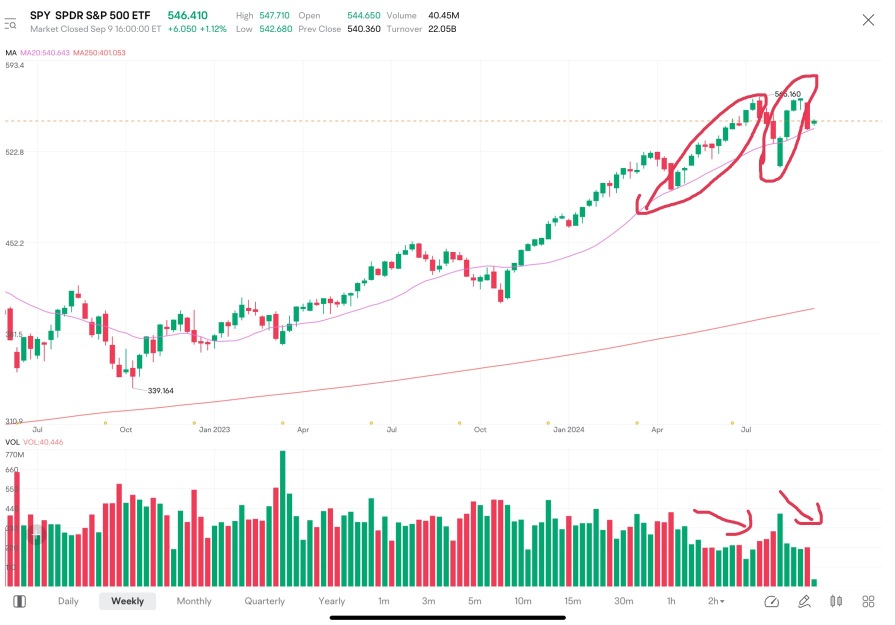895x625 pixels.
Task: Choose the Quarterly interval
Action: click(x=264, y=601)
